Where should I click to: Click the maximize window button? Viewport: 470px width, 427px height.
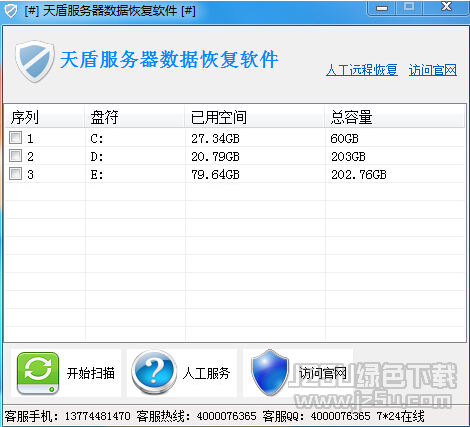409,7
